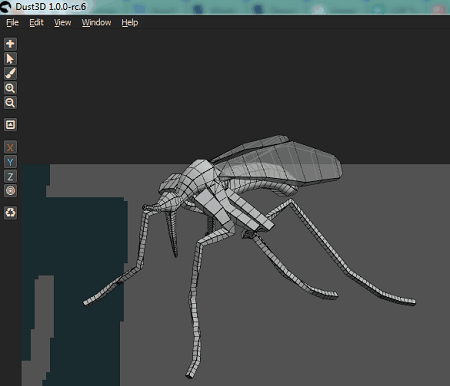Screen dimensions: 450x386
Task: Open the File menu
Action: tap(13, 23)
